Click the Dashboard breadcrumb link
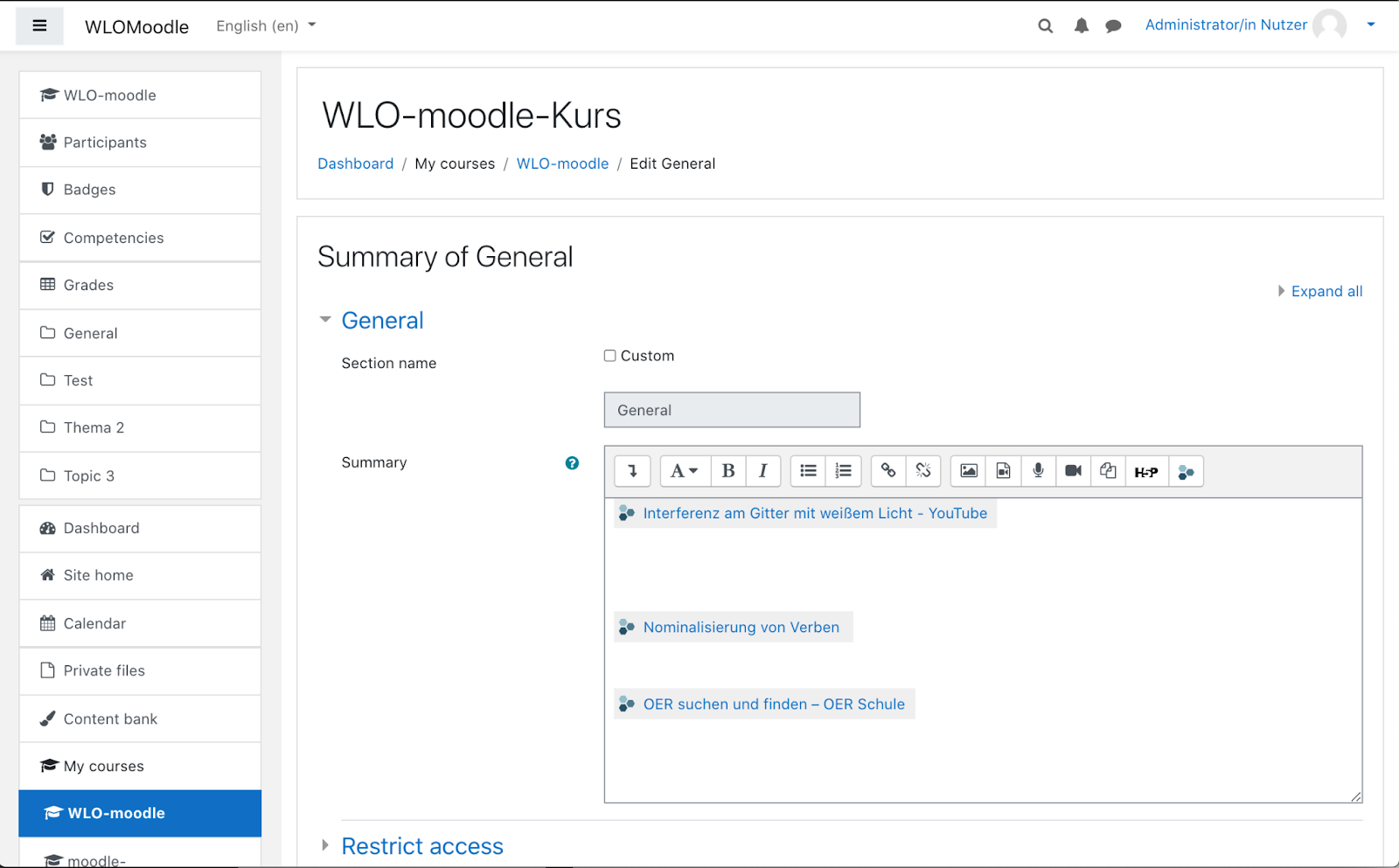This screenshot has width=1399, height=868. tap(355, 163)
